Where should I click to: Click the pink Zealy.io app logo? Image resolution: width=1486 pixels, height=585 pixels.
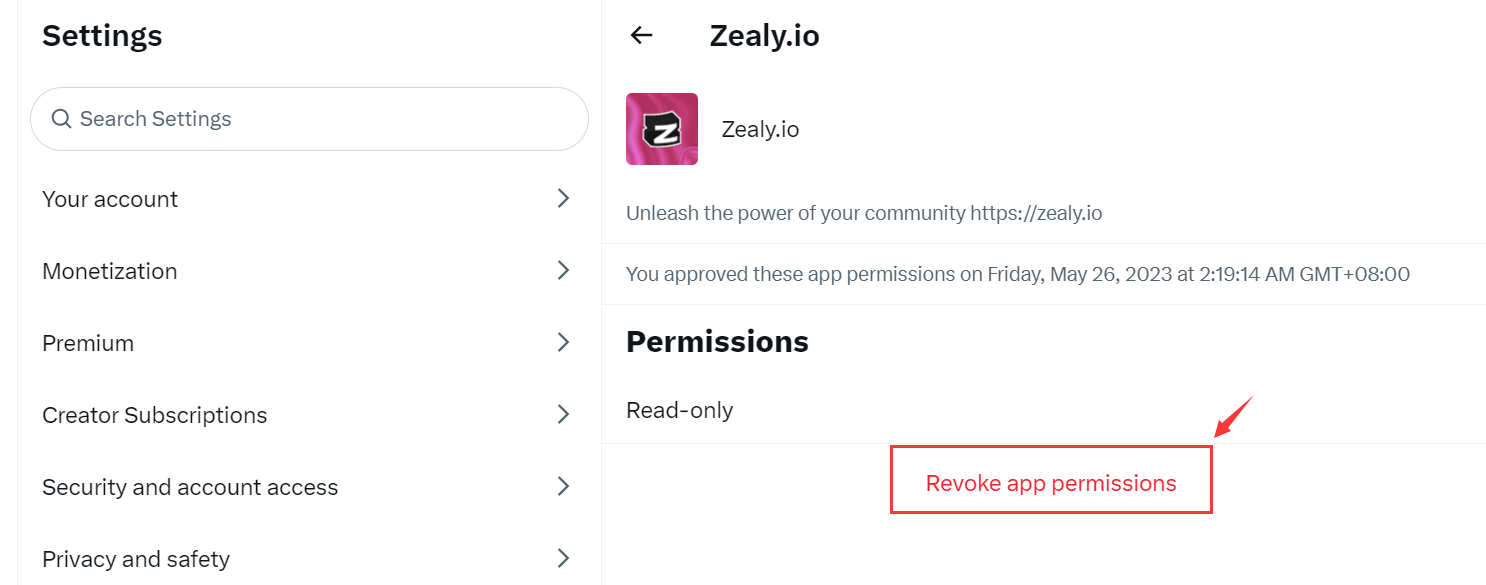pos(662,129)
